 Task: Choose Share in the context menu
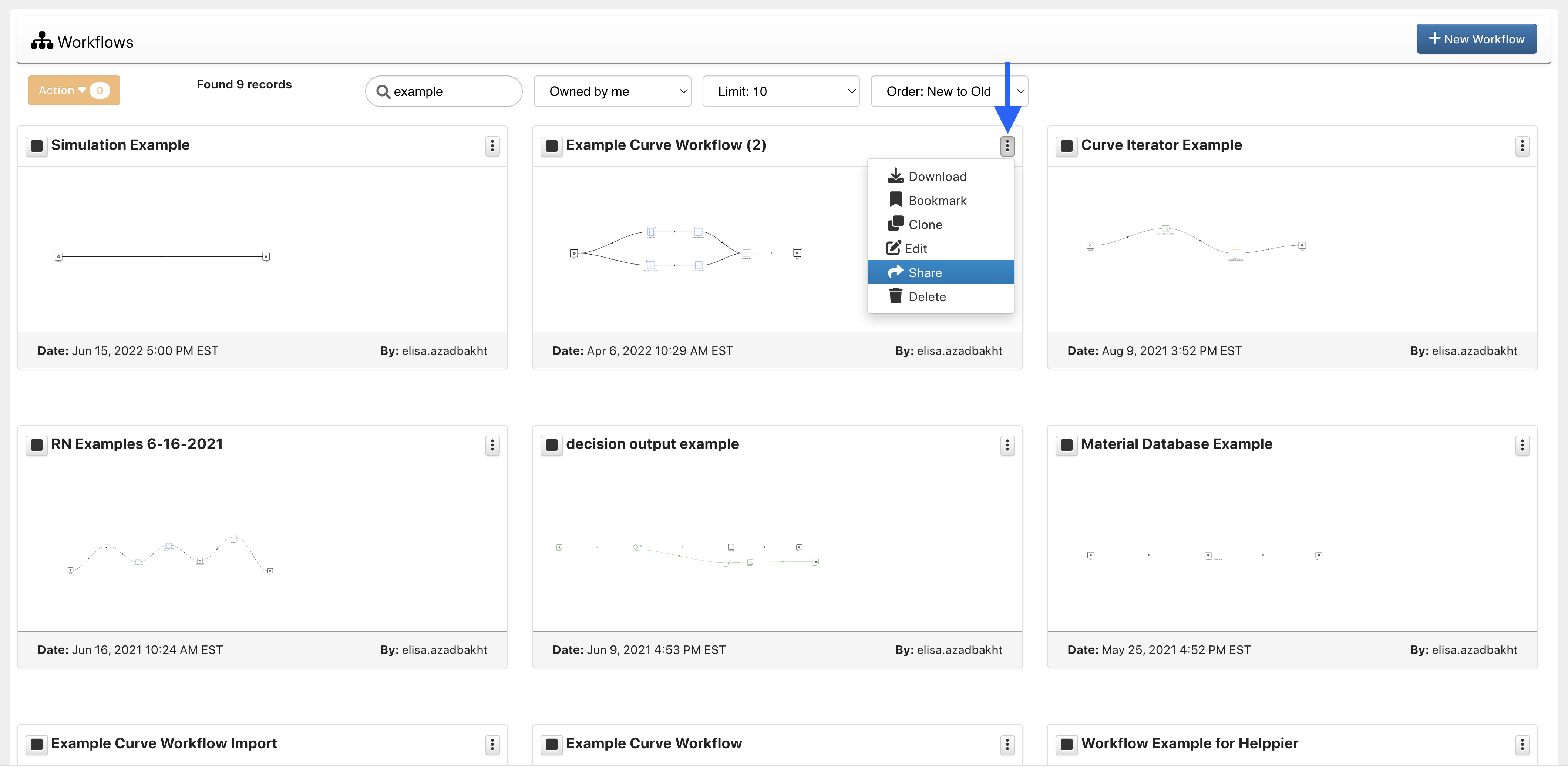point(941,272)
